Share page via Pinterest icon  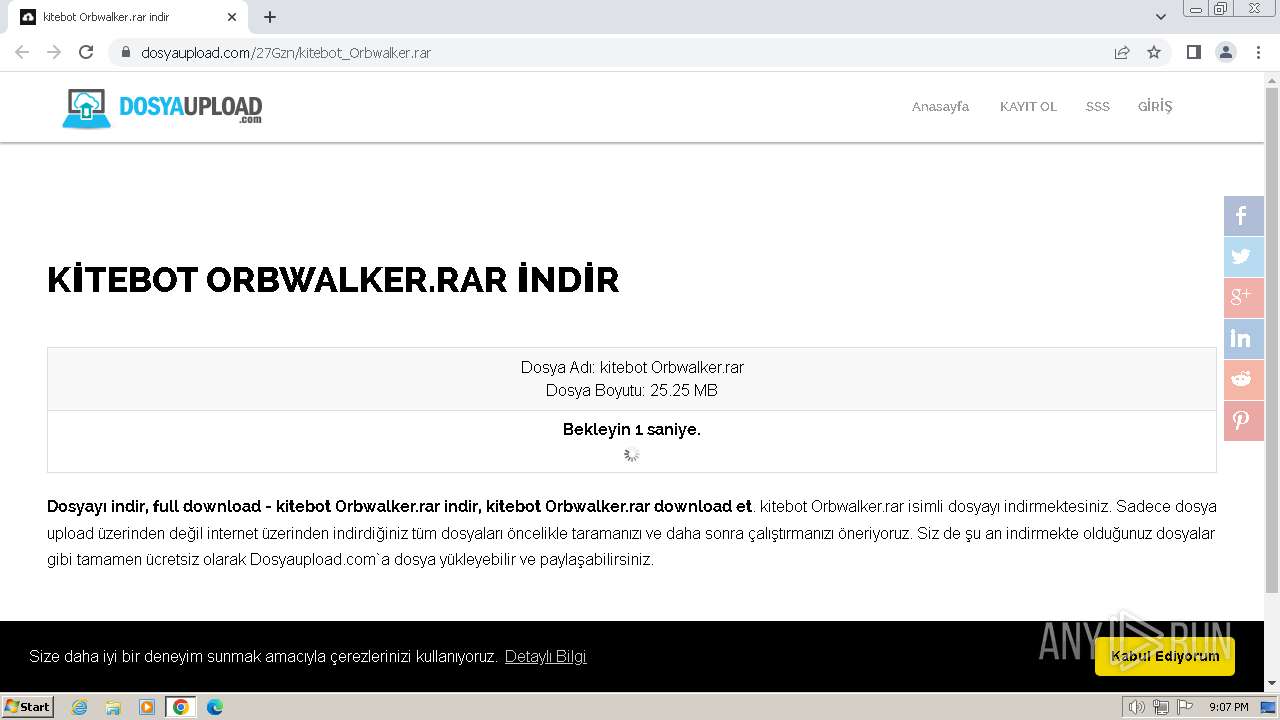[1243, 421]
